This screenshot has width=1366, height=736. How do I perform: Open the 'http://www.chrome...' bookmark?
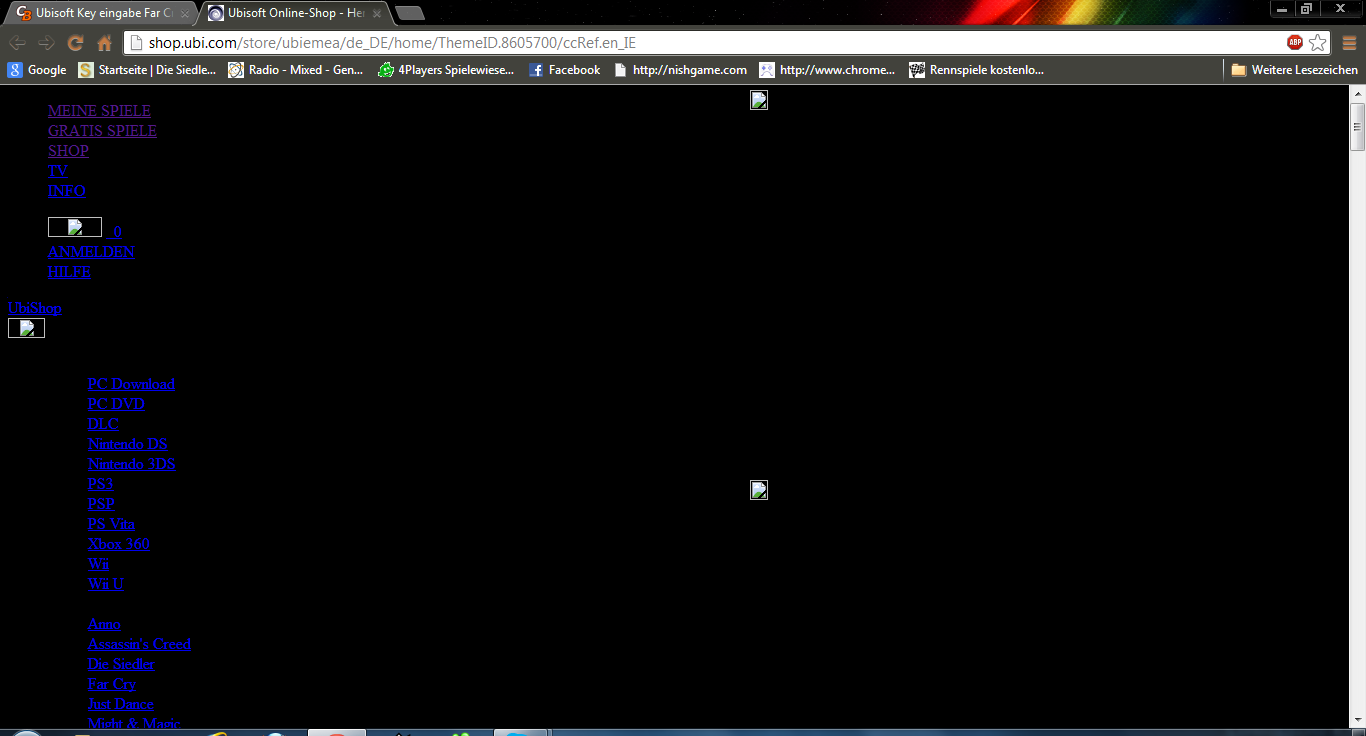(828, 70)
